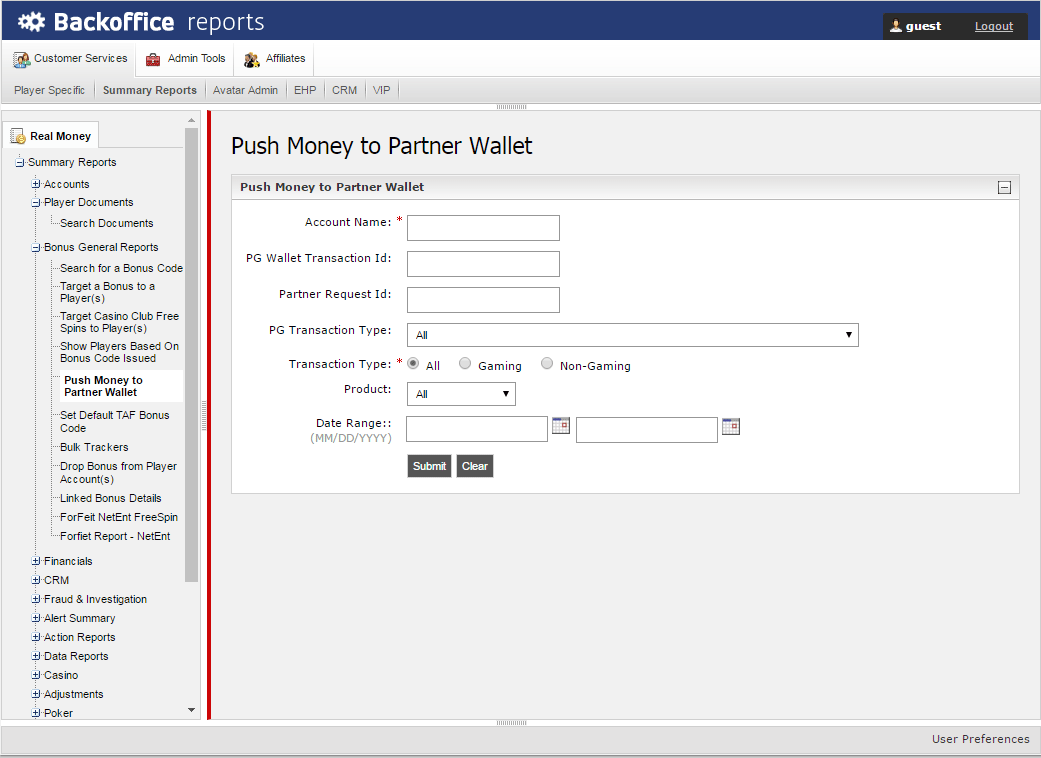Click the Account Name input field
The width and height of the screenshot is (1041, 758).
tap(483, 228)
